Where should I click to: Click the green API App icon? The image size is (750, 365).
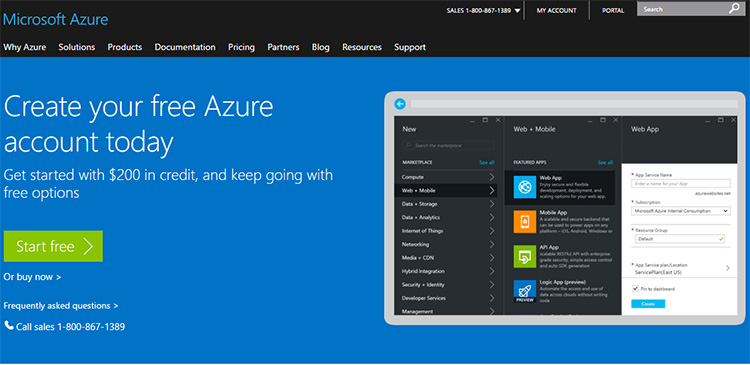click(525, 256)
